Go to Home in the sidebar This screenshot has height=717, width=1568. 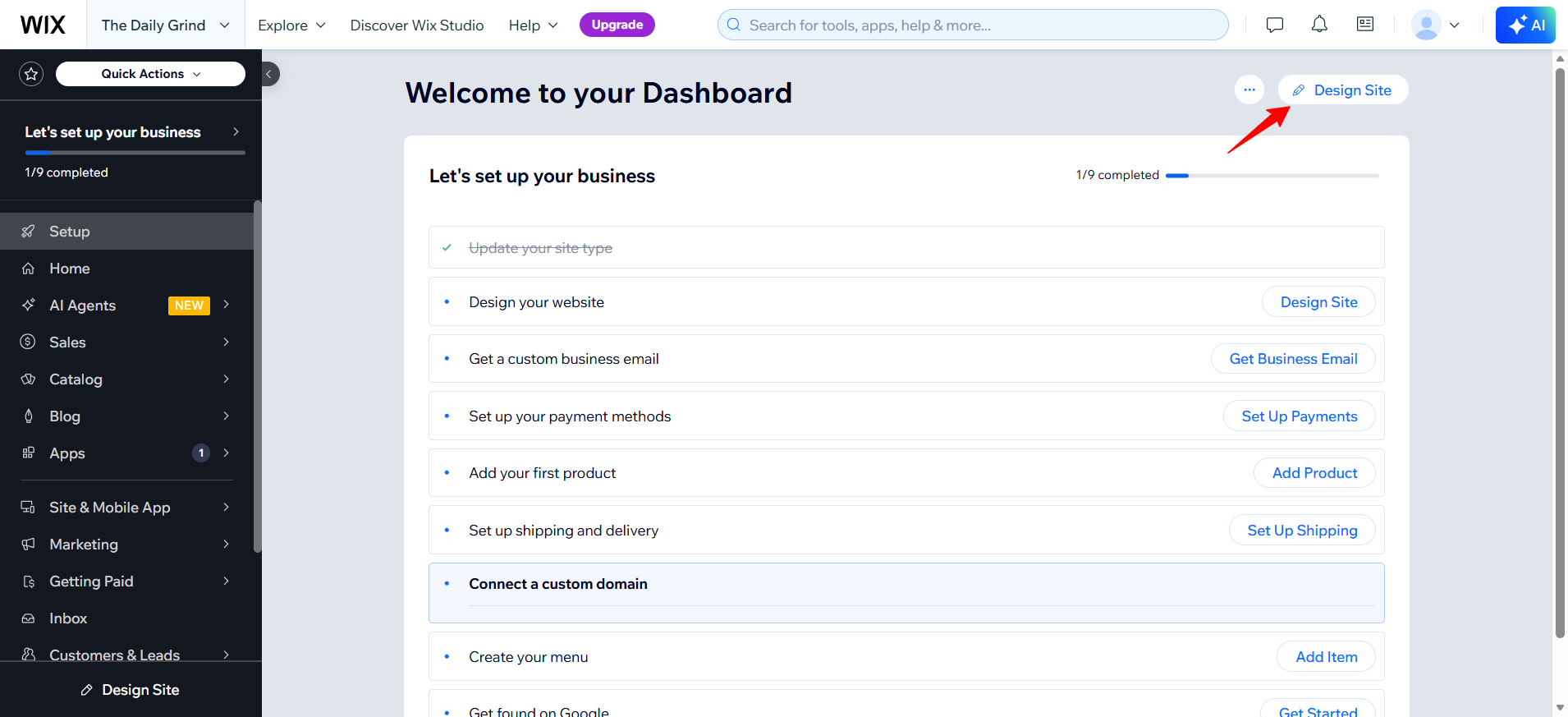[126, 269]
